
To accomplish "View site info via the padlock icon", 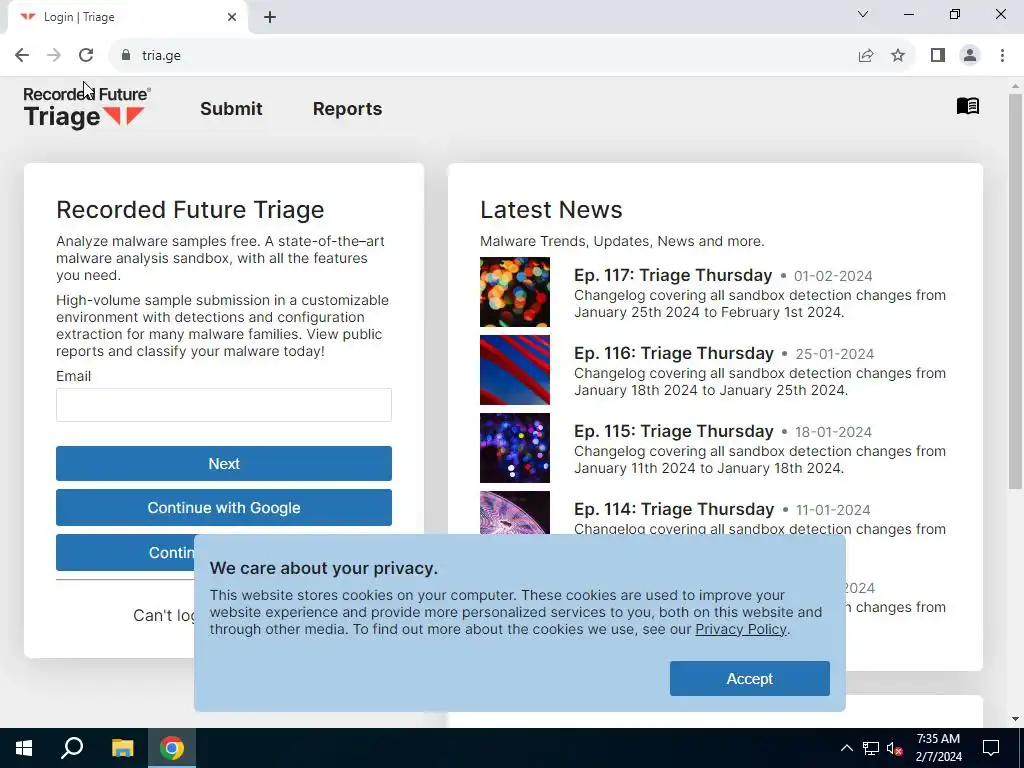I will pyautogui.click(x=126, y=56).
